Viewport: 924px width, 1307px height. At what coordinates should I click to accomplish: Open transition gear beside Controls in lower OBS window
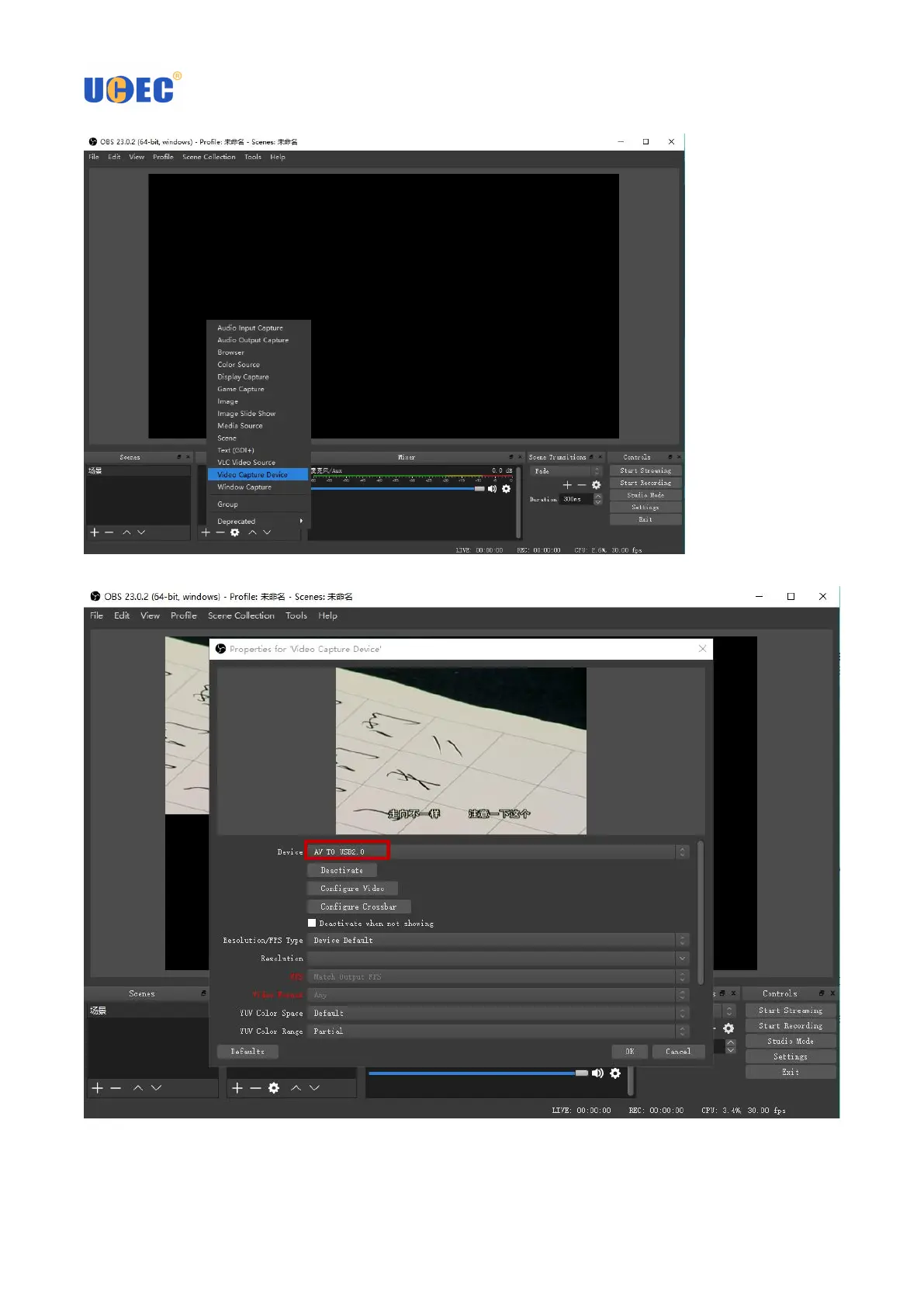pos(728,1028)
